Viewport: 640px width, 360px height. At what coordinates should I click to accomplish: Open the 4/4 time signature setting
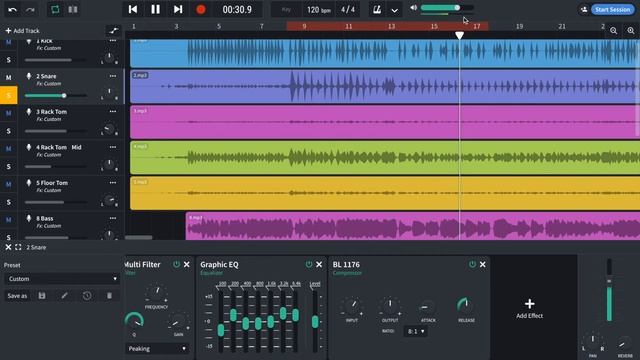(x=348, y=9)
